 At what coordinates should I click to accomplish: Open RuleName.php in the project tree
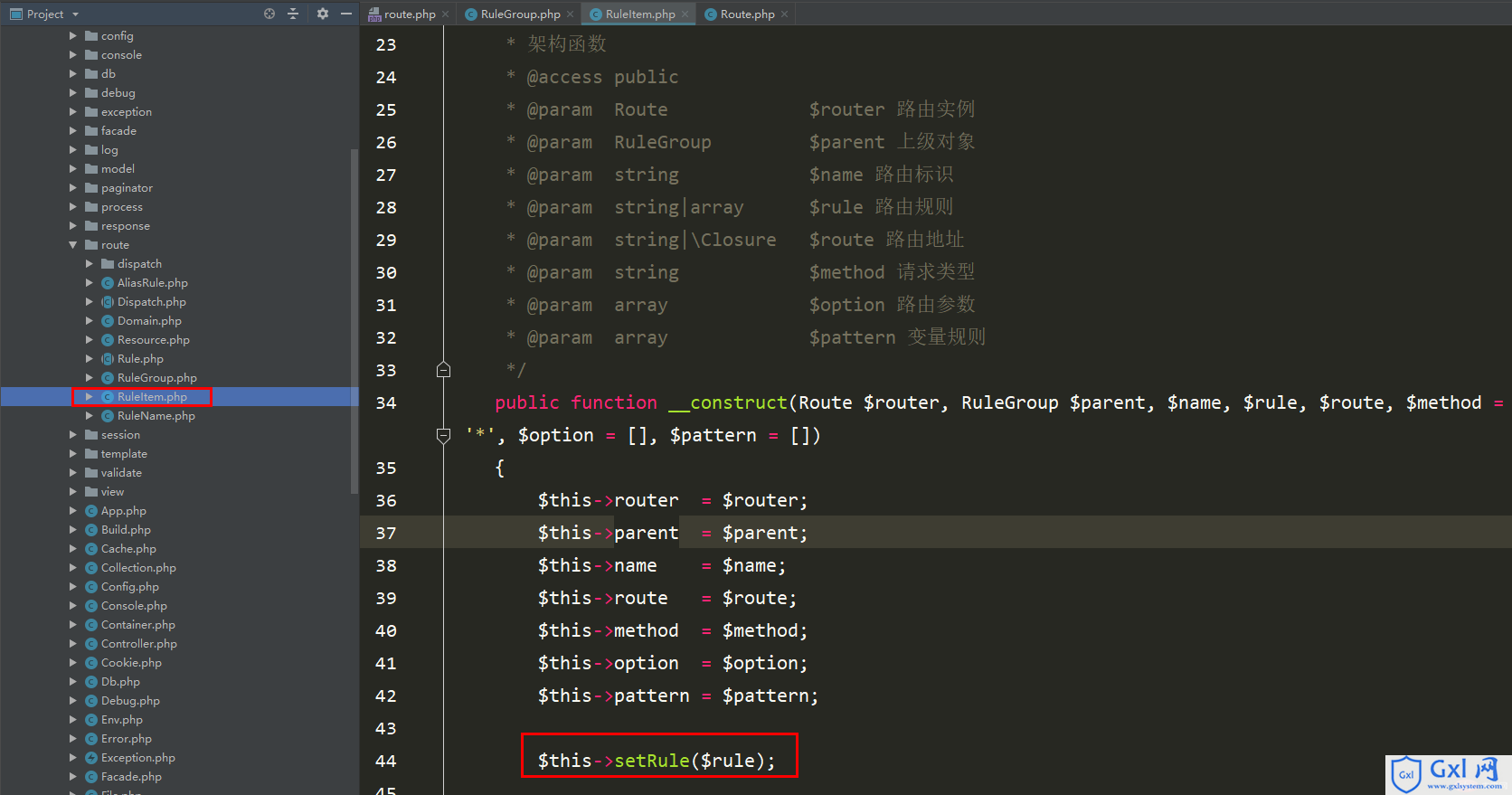point(156,416)
